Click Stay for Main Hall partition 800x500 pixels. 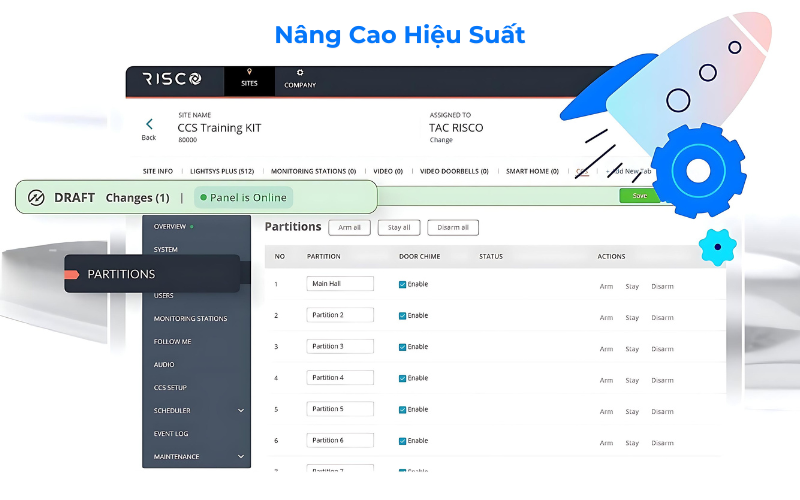click(x=632, y=287)
